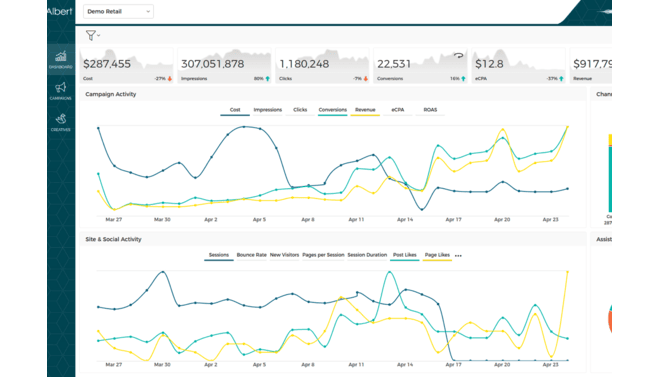Screen dimensions: 660x377
Task: Toggle the Cost series in Campaign Activity
Action: [235, 110]
